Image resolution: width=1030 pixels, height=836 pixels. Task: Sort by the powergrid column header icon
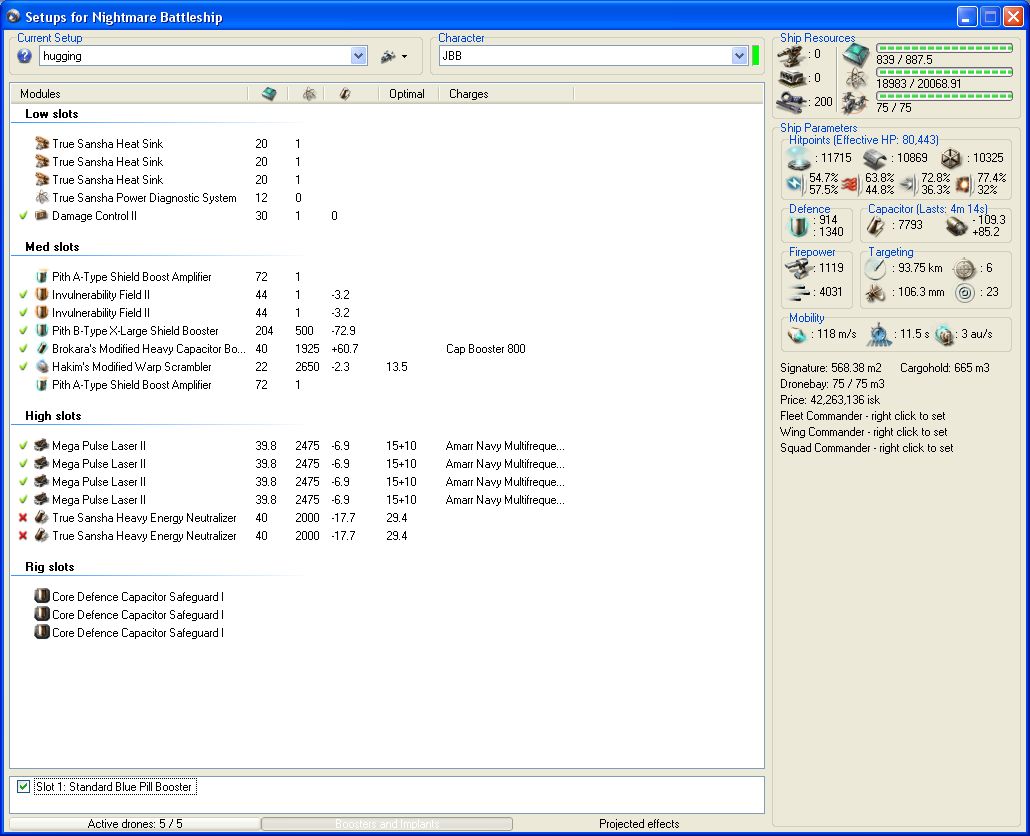pyautogui.click(x=309, y=94)
